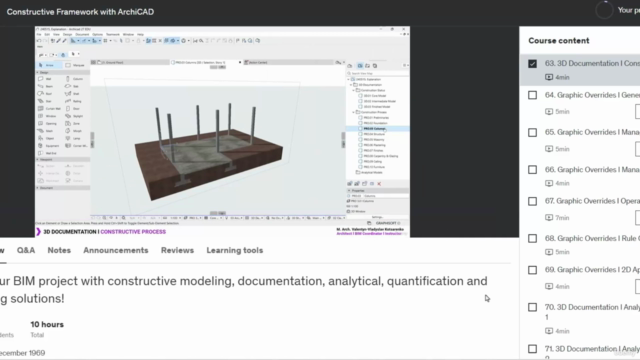Open the Reviews tab

coord(177,250)
